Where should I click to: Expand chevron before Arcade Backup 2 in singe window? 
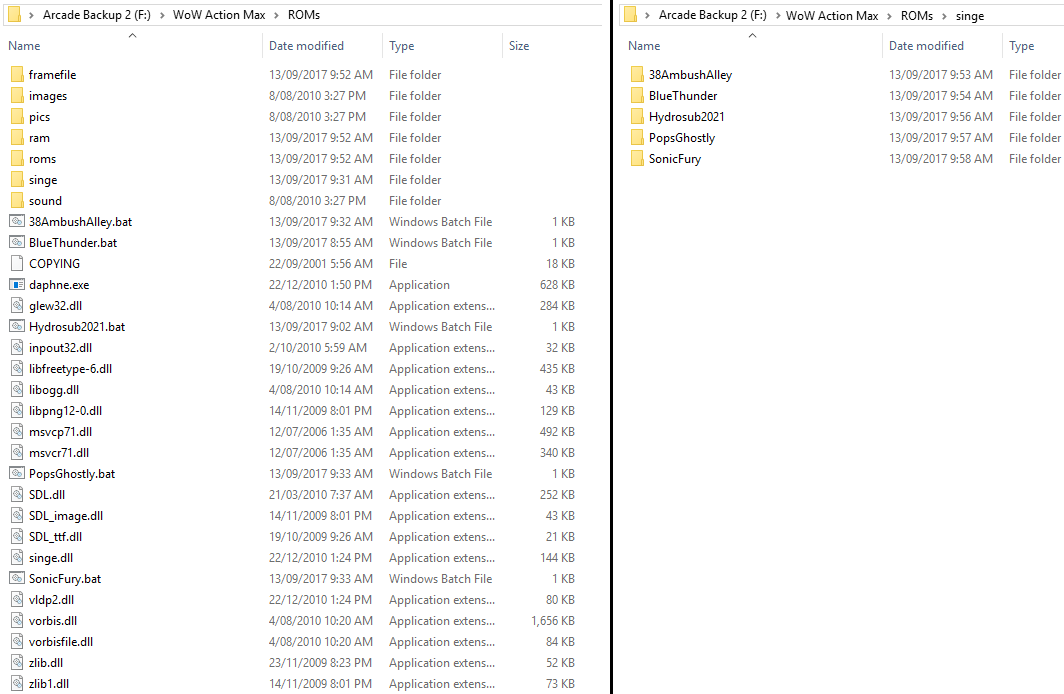[x=647, y=15]
